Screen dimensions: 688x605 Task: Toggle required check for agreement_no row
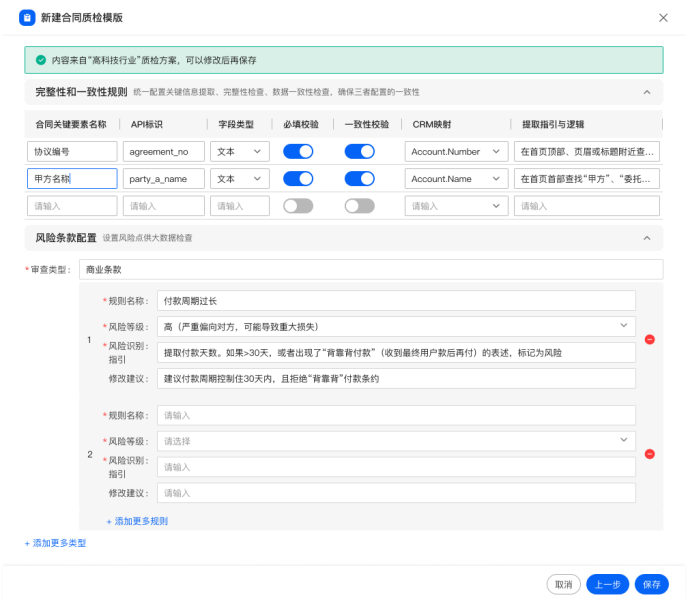298,152
